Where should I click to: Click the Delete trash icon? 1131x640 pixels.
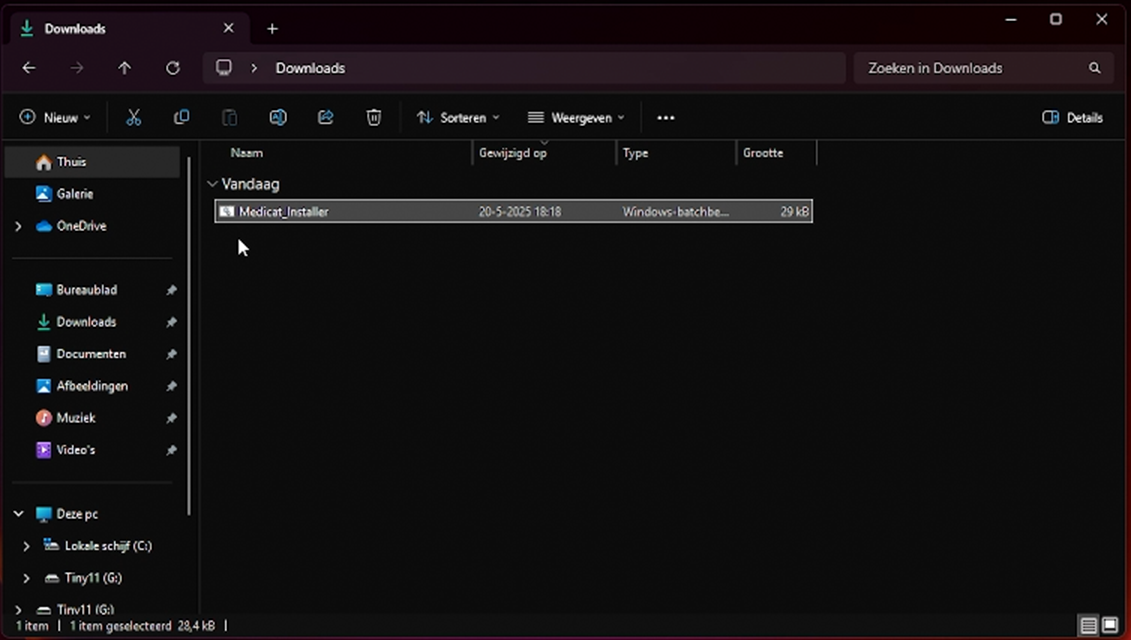pyautogui.click(x=374, y=118)
